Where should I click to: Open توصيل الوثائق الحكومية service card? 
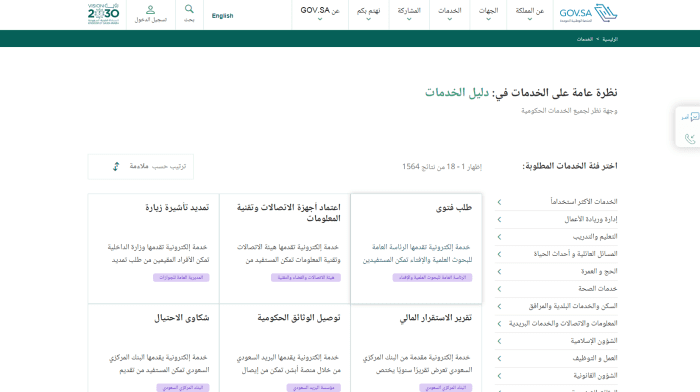[285, 348]
